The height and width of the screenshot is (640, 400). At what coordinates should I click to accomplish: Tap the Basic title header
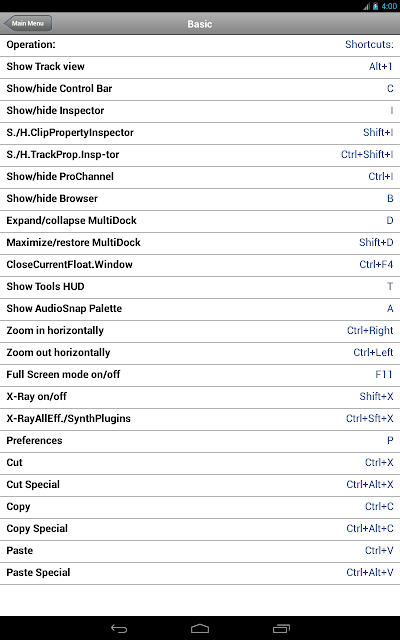click(x=200, y=24)
